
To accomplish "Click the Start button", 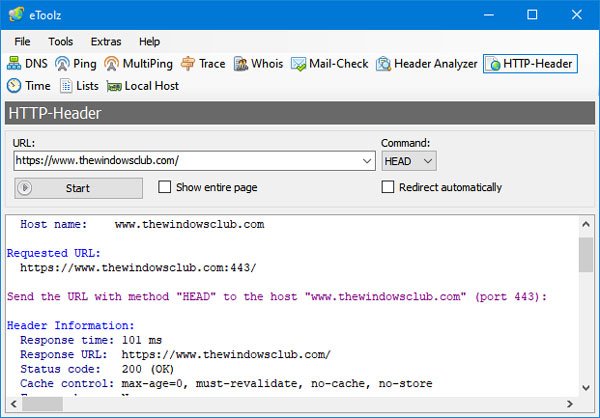I will (78, 188).
